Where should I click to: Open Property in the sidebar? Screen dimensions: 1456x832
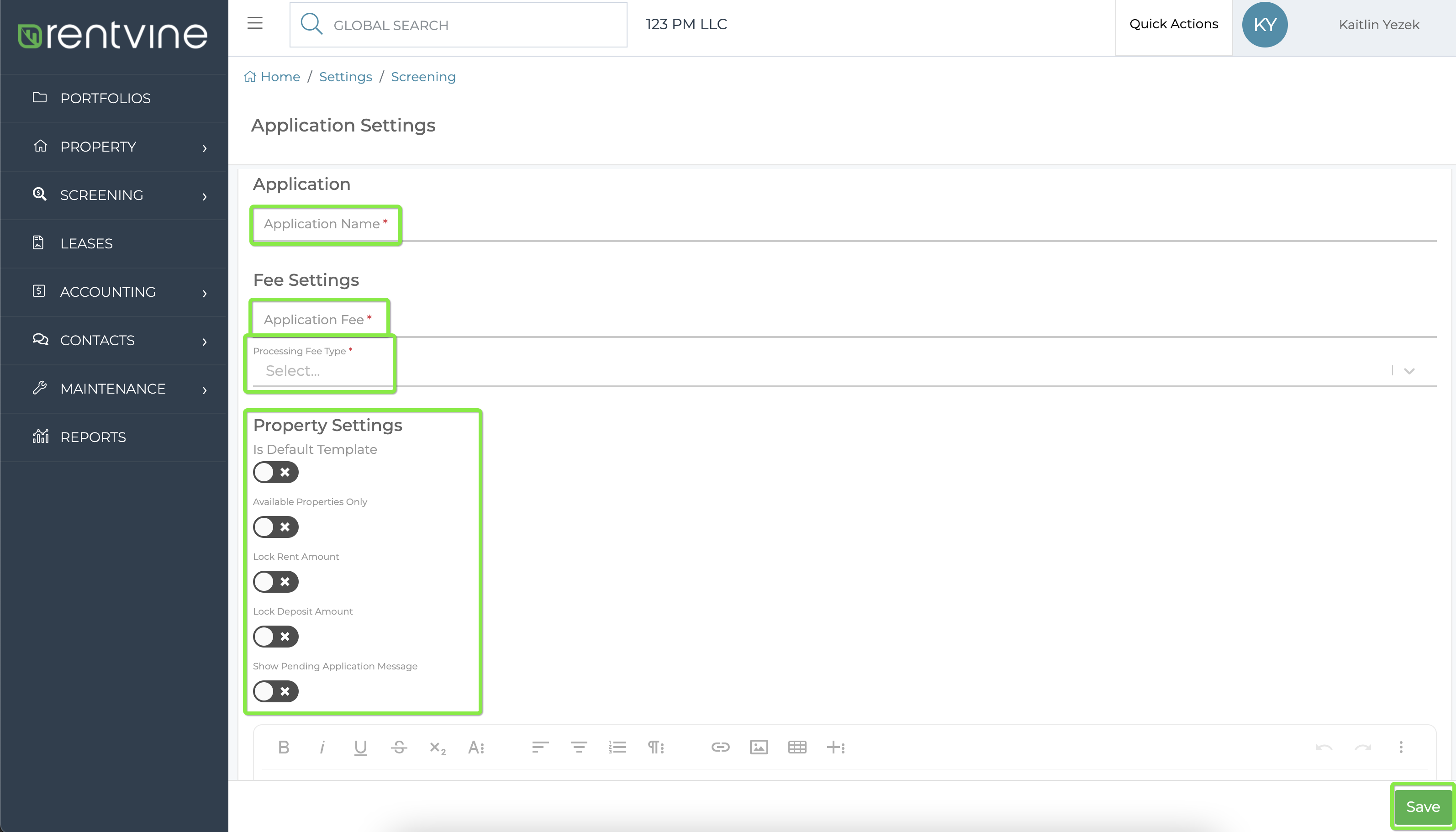(114, 147)
